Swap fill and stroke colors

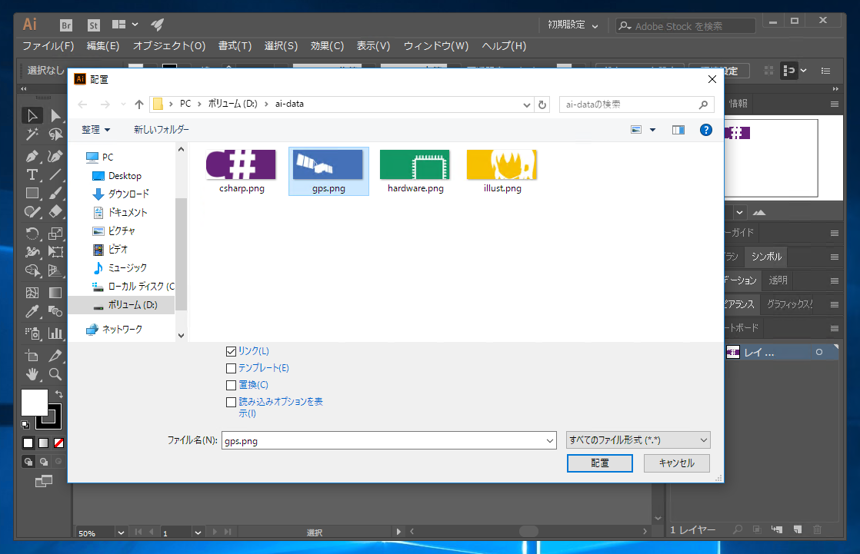coord(59,394)
